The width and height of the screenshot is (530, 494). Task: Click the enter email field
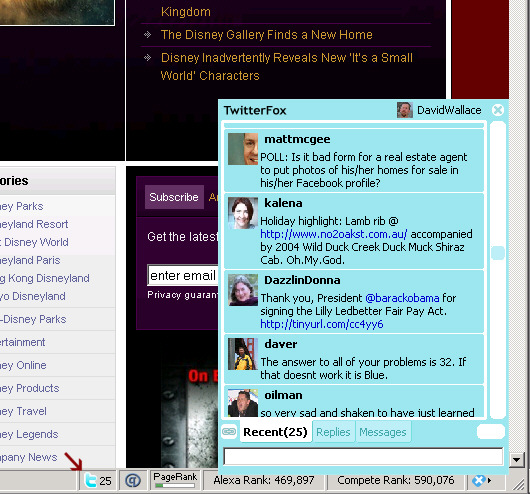click(x=183, y=275)
